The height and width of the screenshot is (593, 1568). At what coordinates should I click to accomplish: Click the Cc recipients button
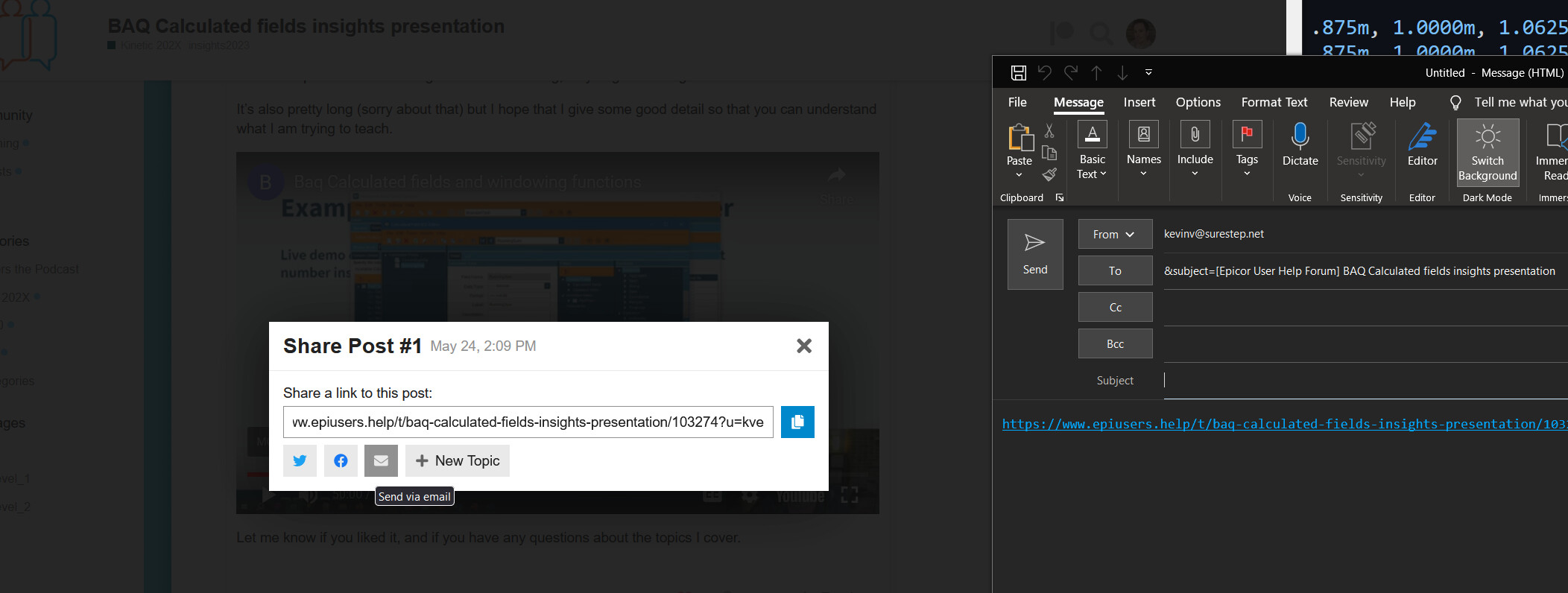pyautogui.click(x=1115, y=307)
